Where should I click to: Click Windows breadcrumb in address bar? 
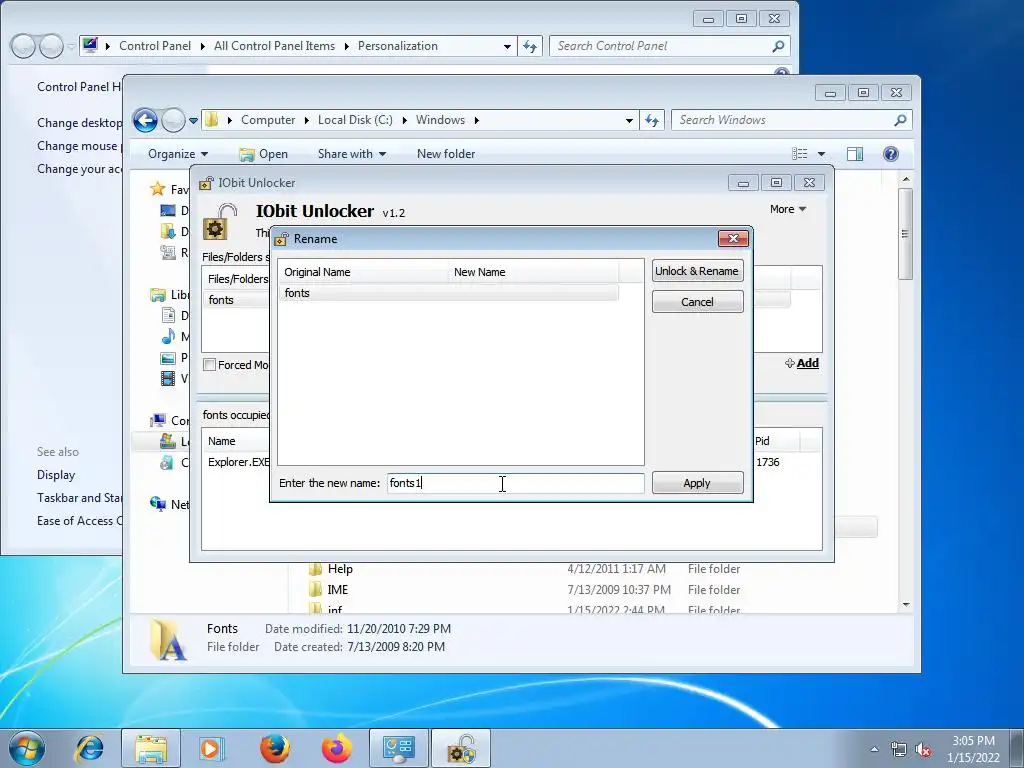[440, 120]
